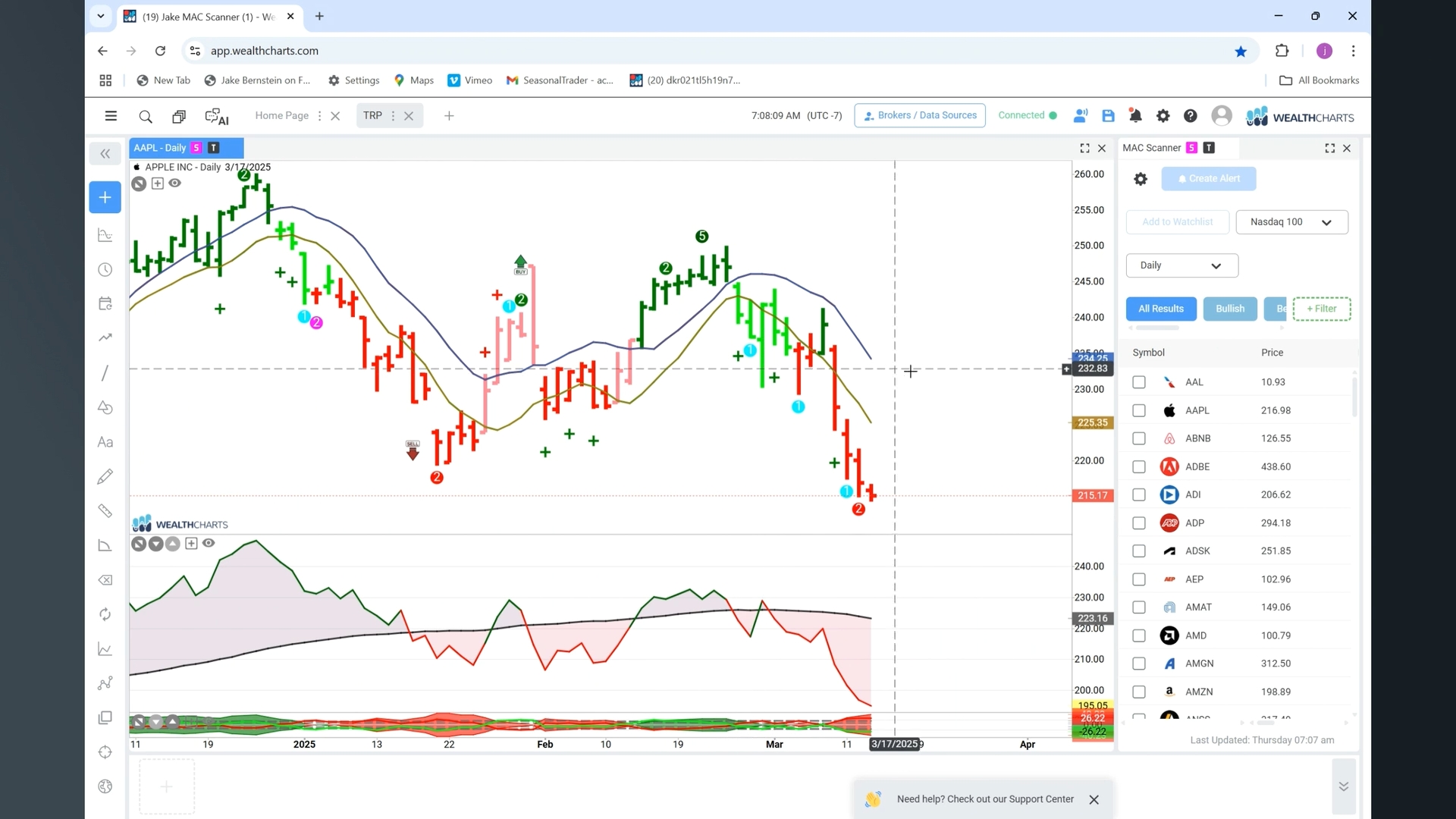Select the ruler measure tool

click(105, 511)
